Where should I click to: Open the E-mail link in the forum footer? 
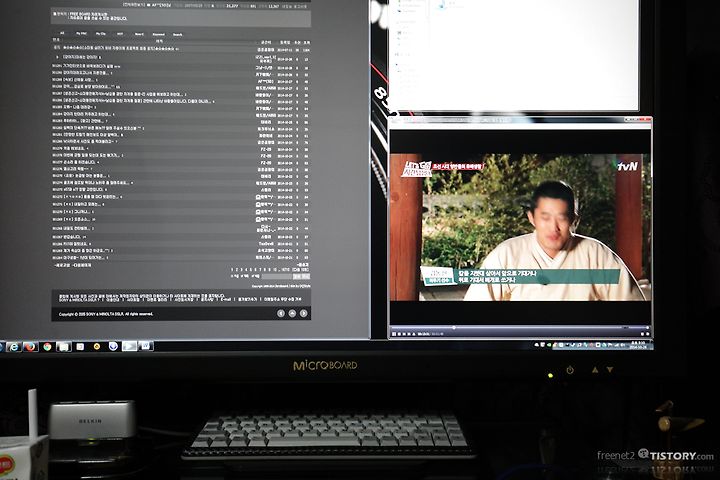pyautogui.click(x=225, y=299)
